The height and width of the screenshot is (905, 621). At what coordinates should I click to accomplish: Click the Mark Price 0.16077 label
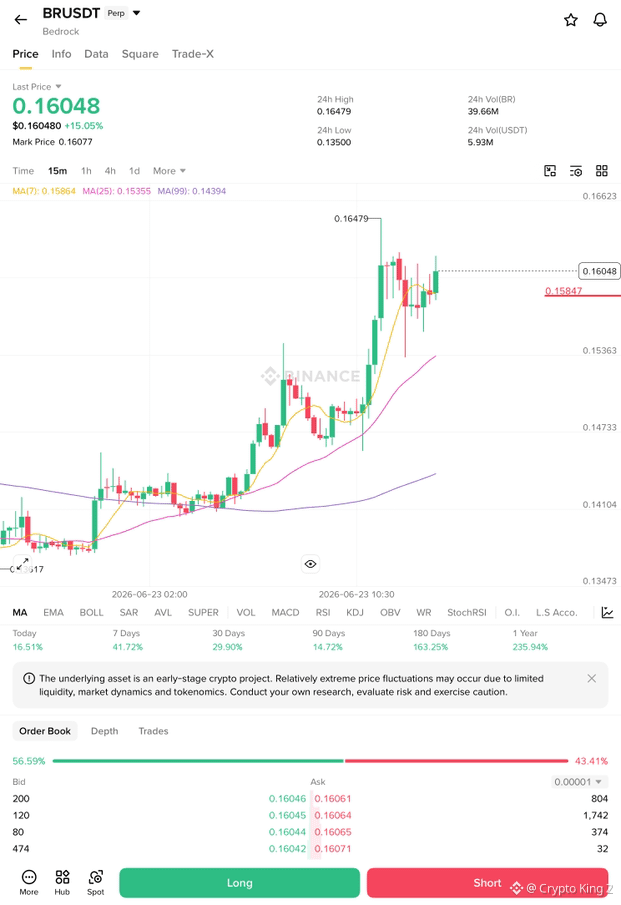pyautogui.click(x=53, y=142)
